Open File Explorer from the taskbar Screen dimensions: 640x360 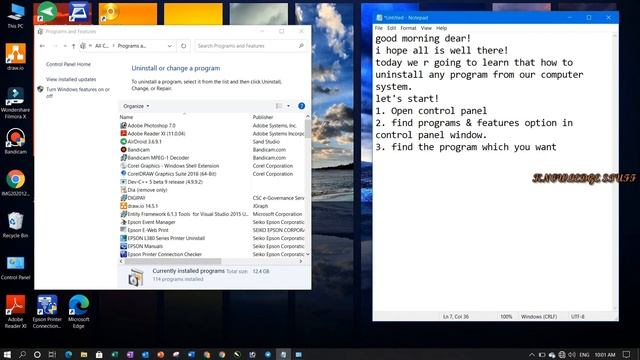point(84,354)
